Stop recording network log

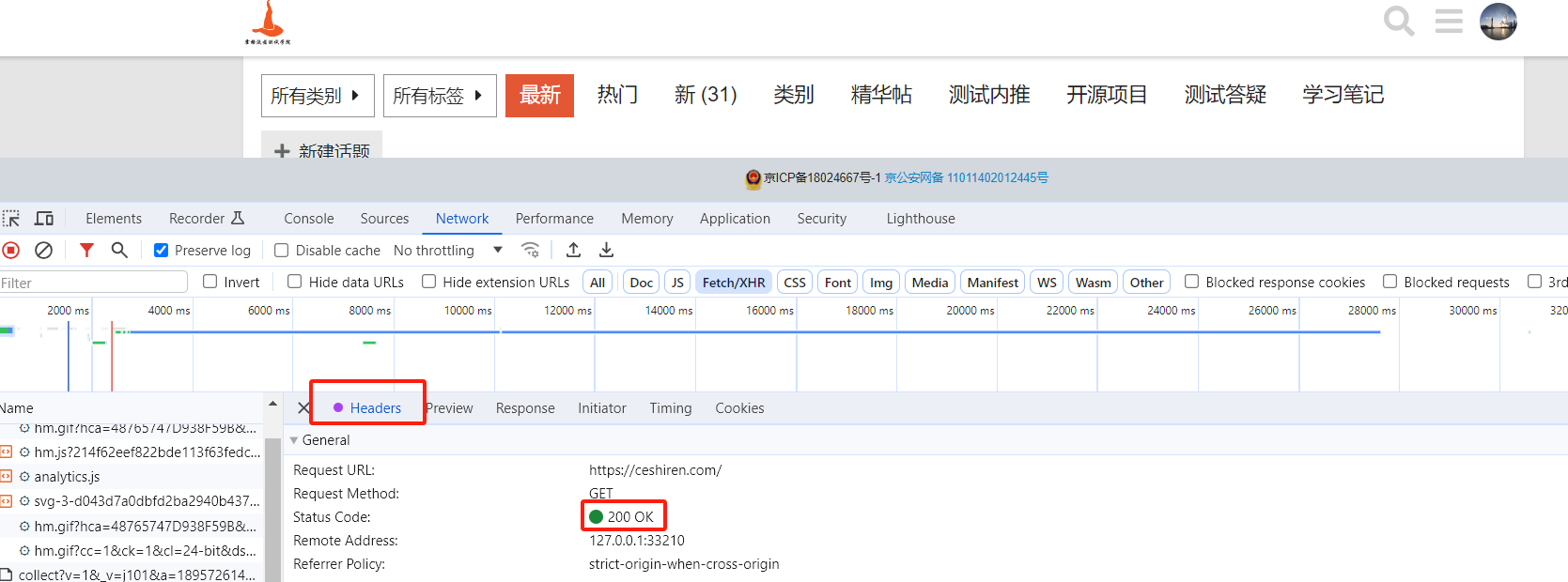[x=11, y=251]
